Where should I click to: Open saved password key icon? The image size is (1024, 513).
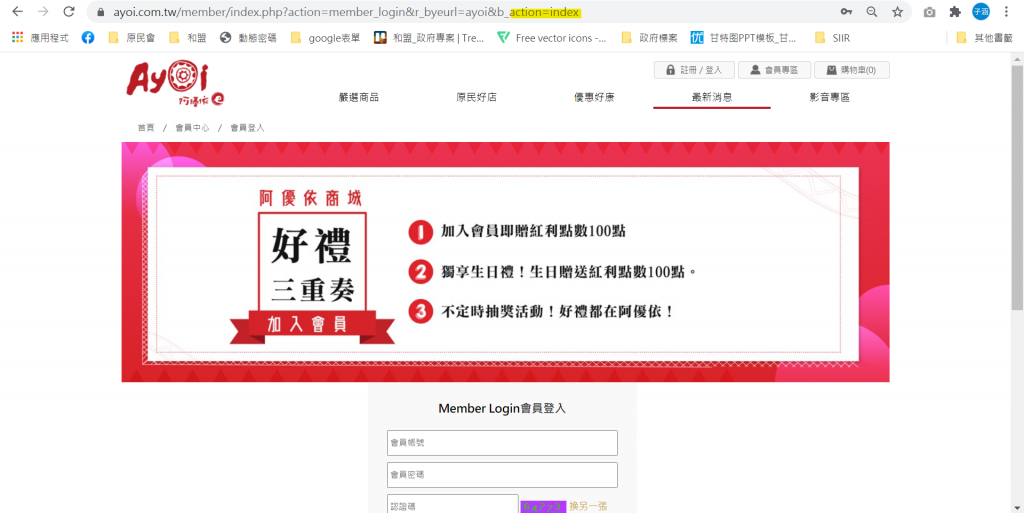tap(846, 12)
